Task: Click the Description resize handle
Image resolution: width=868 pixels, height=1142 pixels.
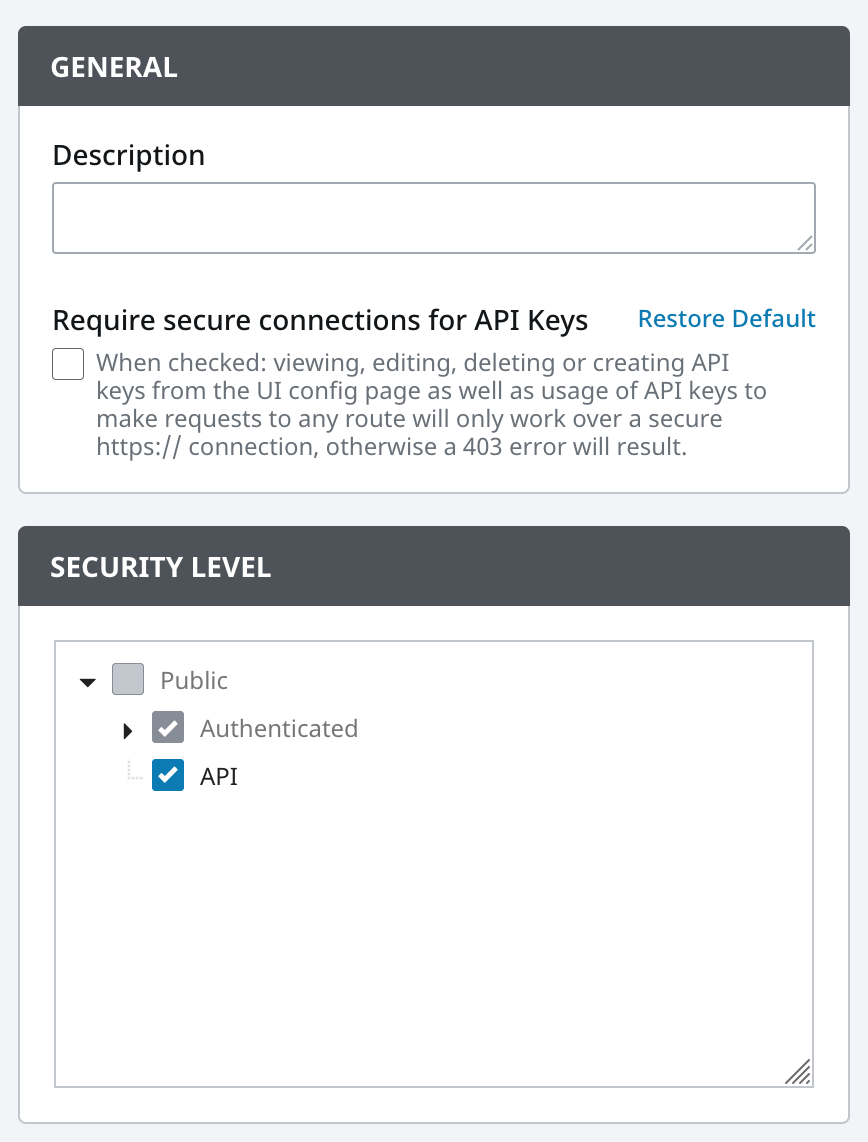Action: (805, 243)
